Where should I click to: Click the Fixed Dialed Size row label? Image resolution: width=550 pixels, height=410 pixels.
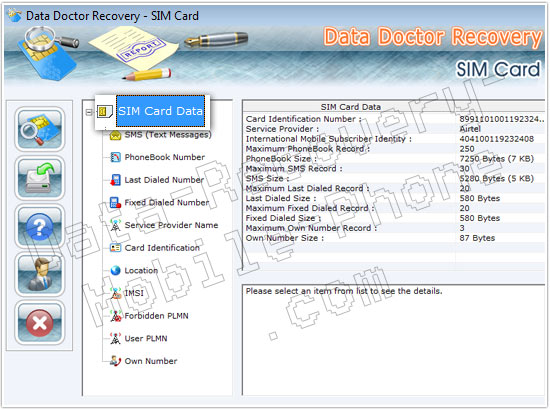tap(283, 218)
